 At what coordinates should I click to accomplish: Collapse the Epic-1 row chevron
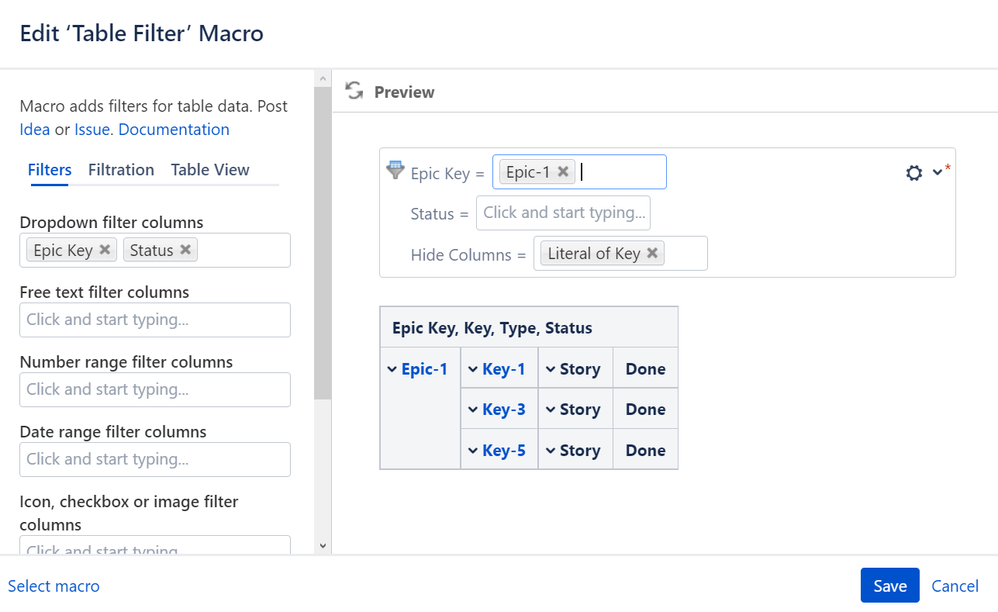pyautogui.click(x=392, y=369)
